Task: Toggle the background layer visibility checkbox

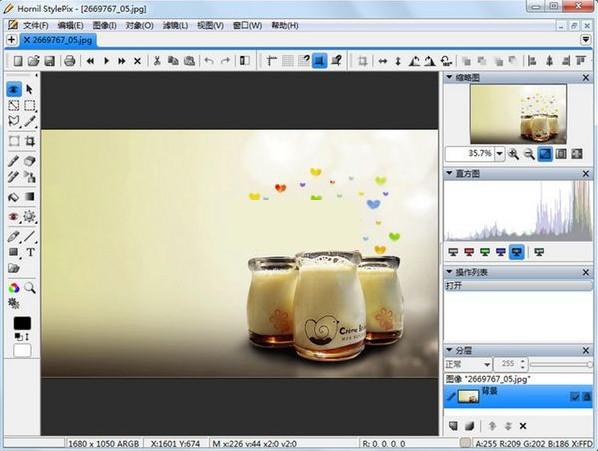Action: tap(575, 396)
